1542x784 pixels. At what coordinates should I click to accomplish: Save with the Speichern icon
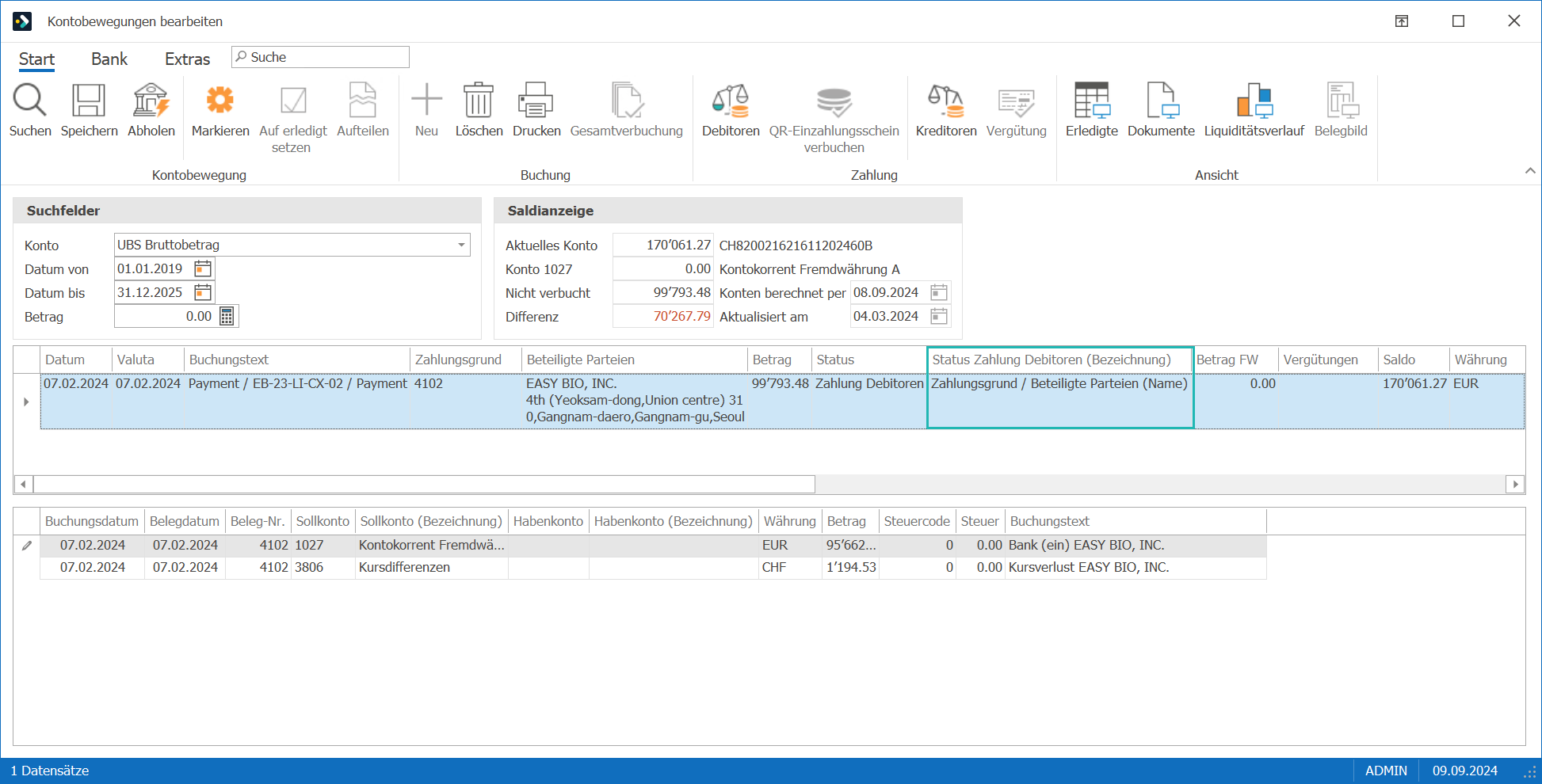click(x=89, y=101)
